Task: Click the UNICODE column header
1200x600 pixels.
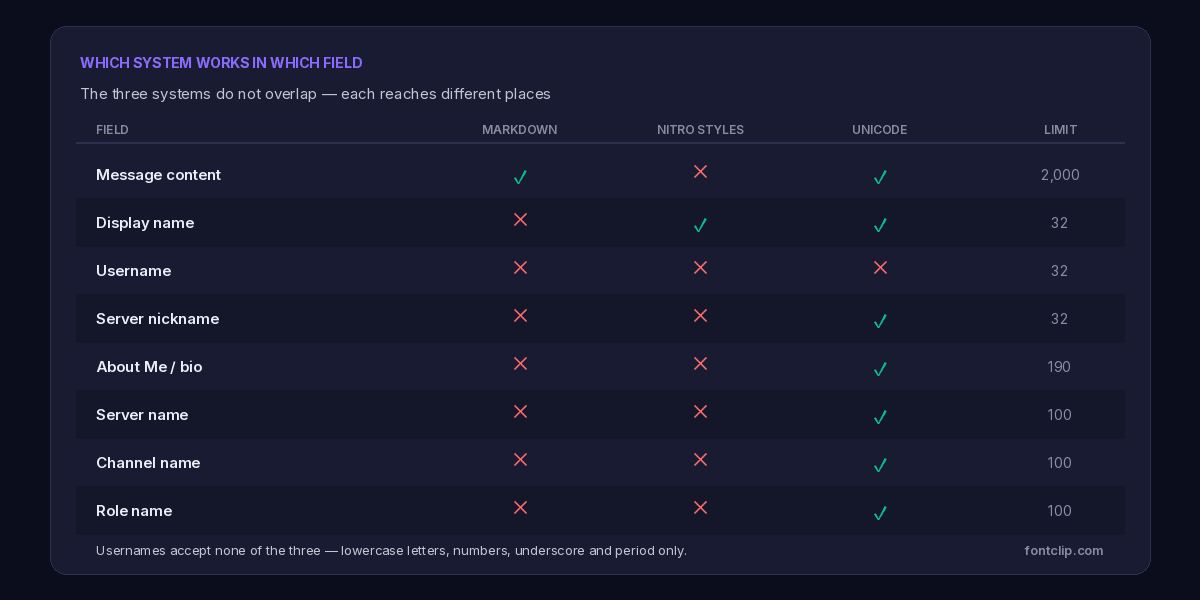Action: pos(880,130)
